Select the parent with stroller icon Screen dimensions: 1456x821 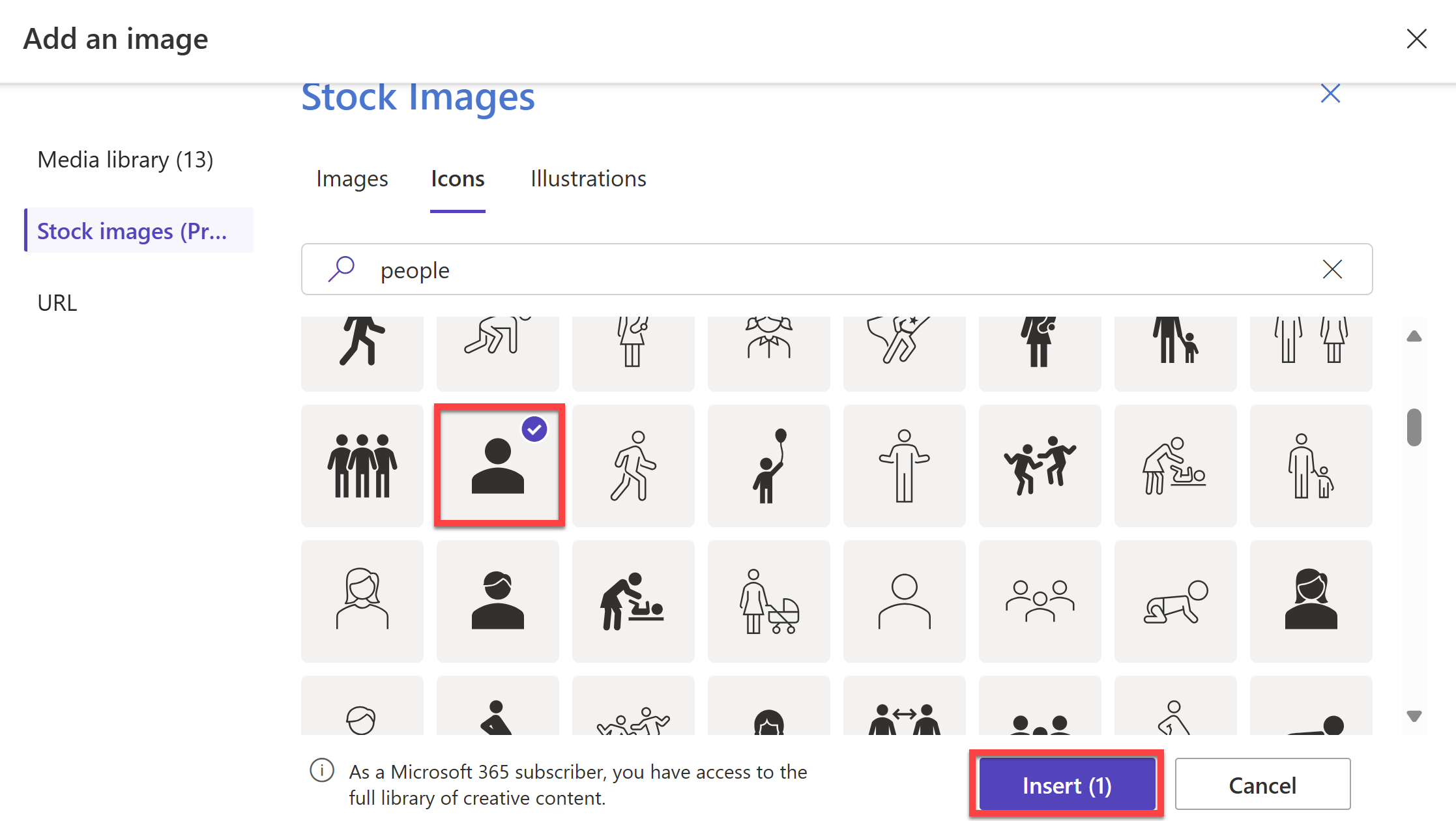pos(768,601)
